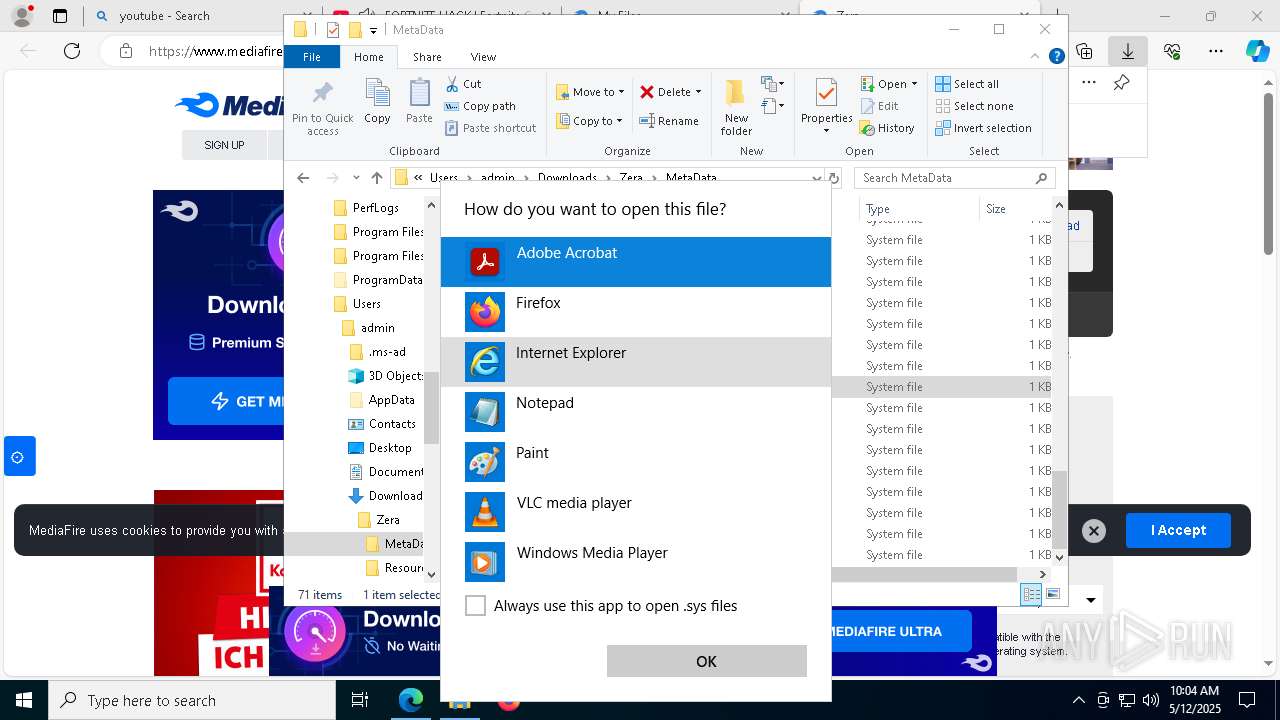Open Edge Downloads toolbar icon
Image resolution: width=1280 pixels, height=720 pixels.
[1128, 51]
